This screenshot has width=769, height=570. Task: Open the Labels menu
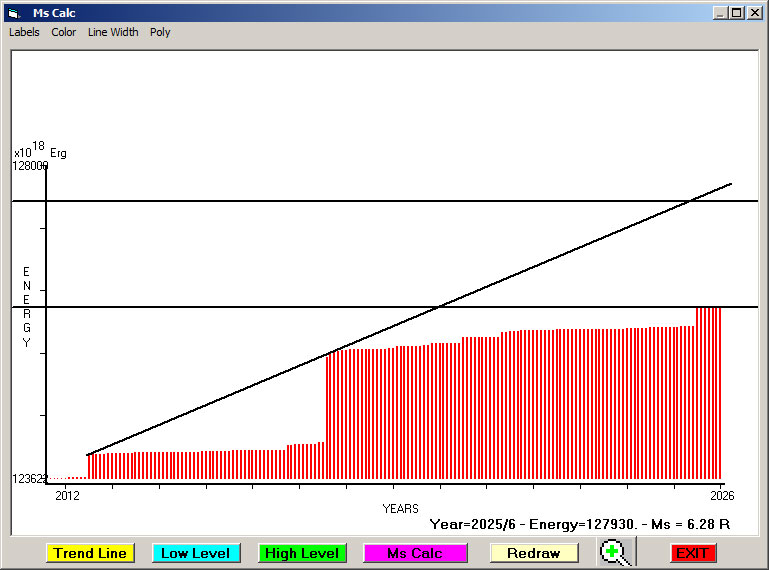coord(24,32)
